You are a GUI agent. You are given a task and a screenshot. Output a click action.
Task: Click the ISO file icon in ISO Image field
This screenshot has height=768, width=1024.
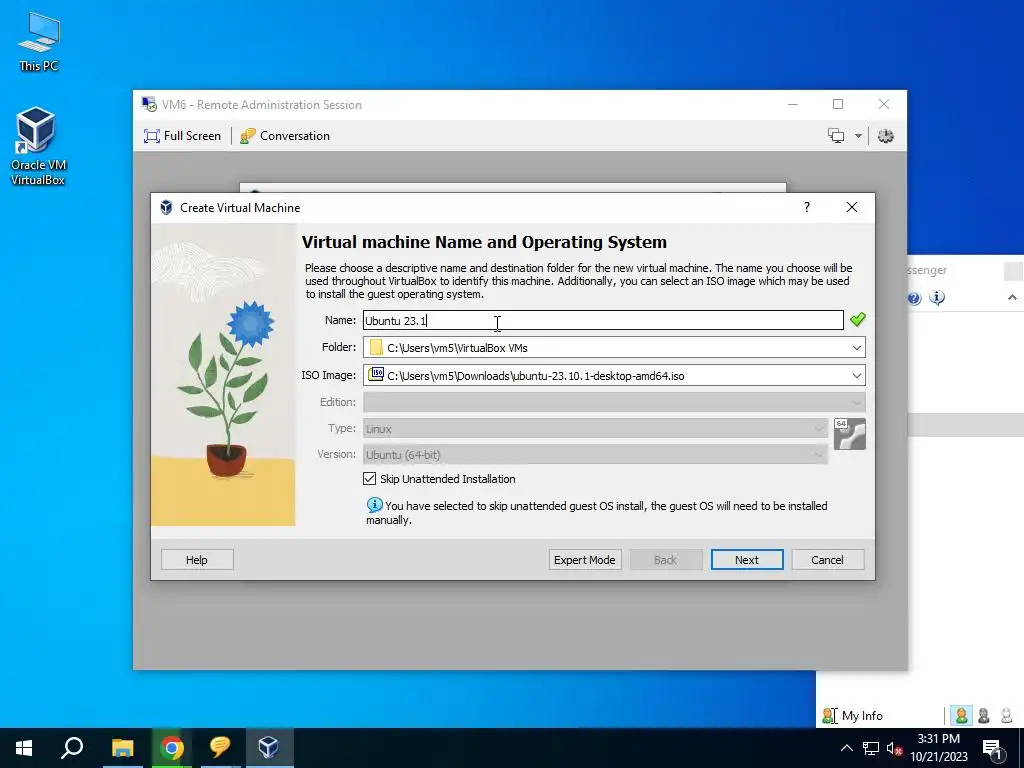pyautogui.click(x=376, y=374)
